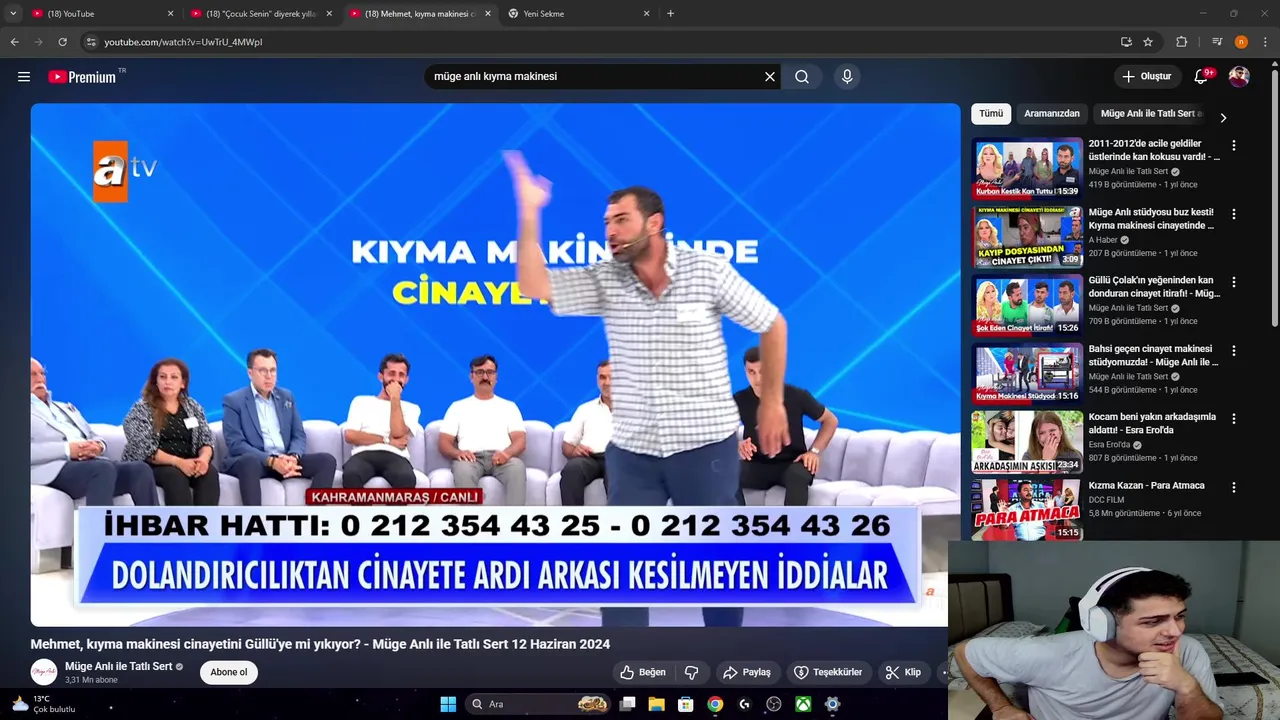Open options menu for "Bahsi geçen" video
The width and height of the screenshot is (1280, 720).
1234,351
